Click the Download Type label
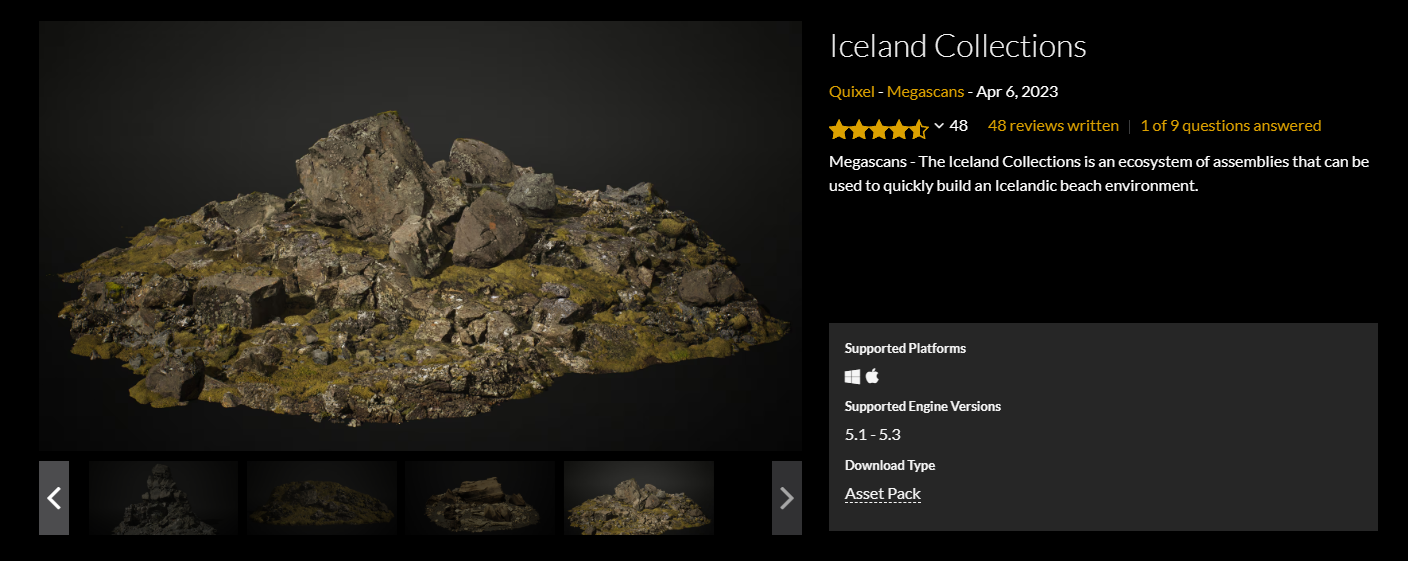The width and height of the screenshot is (1408, 561). click(x=890, y=465)
